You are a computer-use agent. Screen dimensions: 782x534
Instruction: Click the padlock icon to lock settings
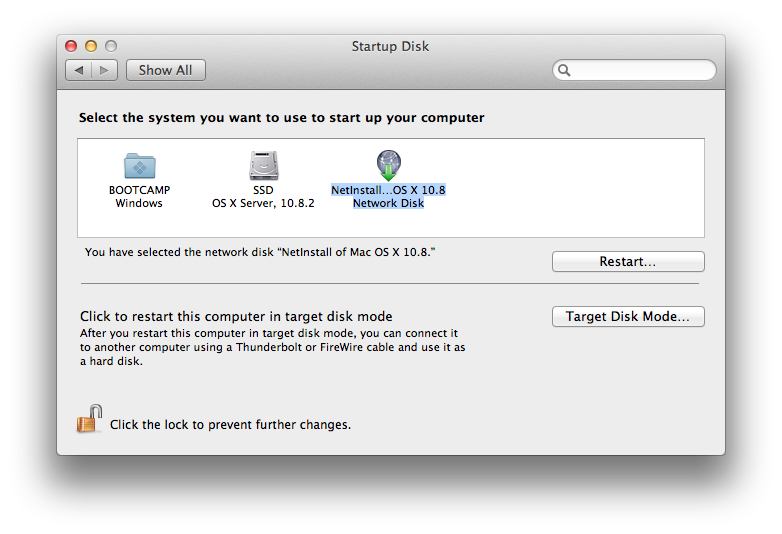click(x=90, y=419)
